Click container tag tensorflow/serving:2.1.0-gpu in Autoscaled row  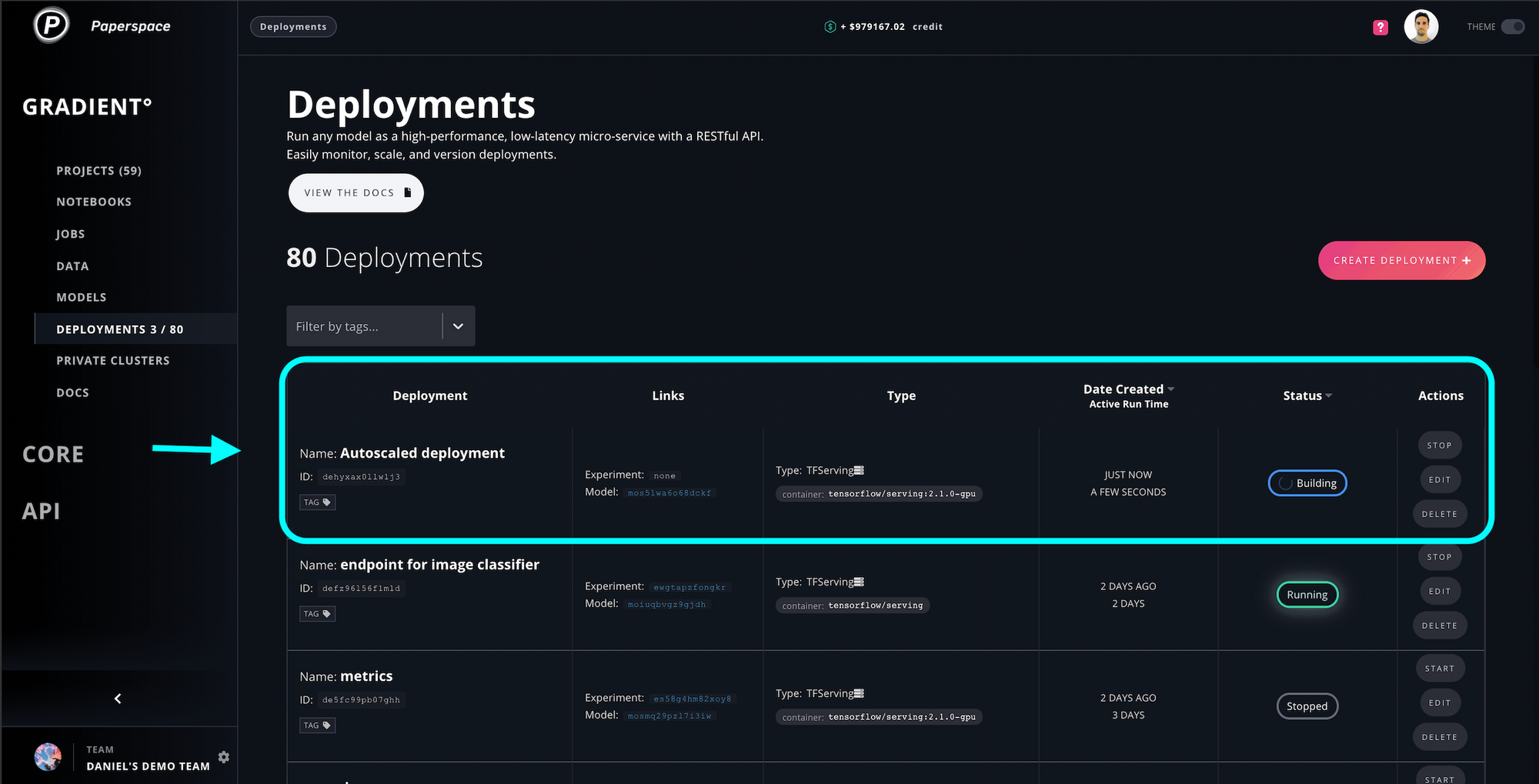point(879,494)
